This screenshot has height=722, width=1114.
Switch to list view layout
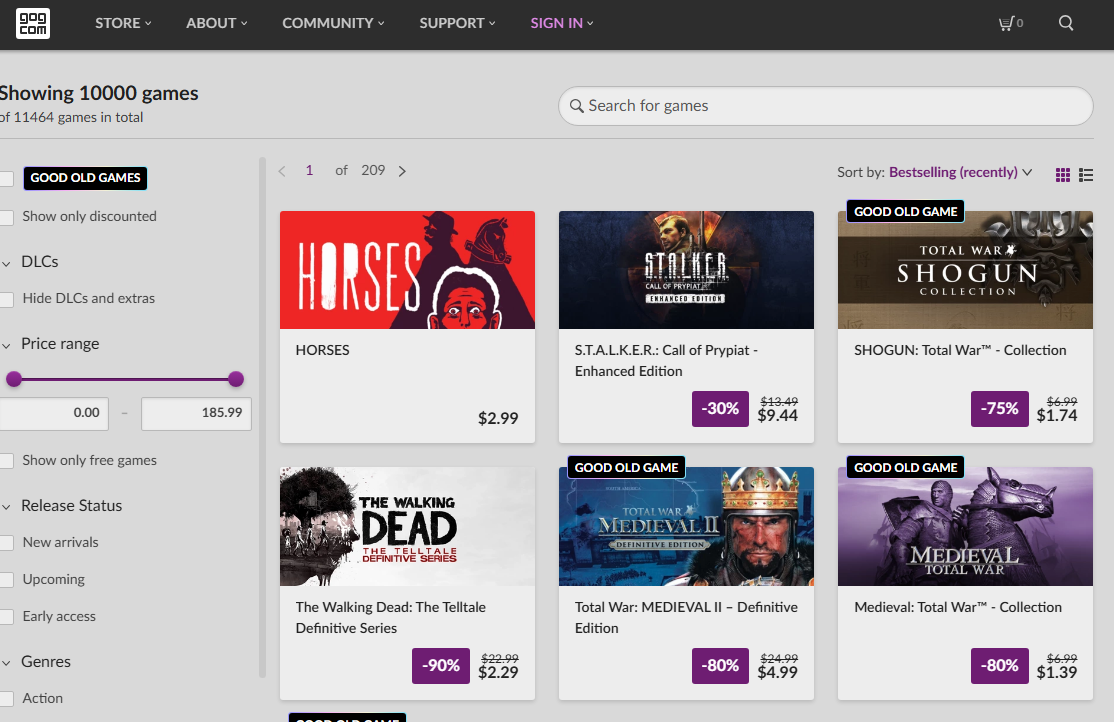pyautogui.click(x=1086, y=175)
